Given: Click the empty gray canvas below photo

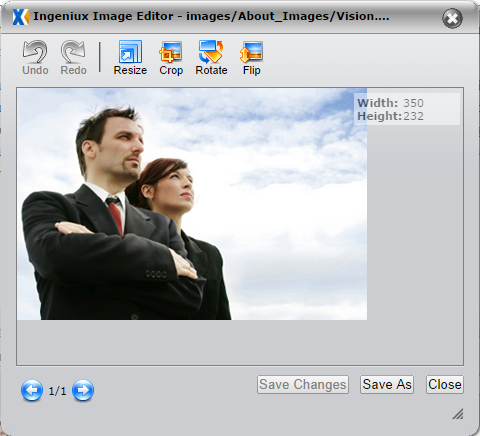Looking at the screenshot, I should tap(240, 342).
